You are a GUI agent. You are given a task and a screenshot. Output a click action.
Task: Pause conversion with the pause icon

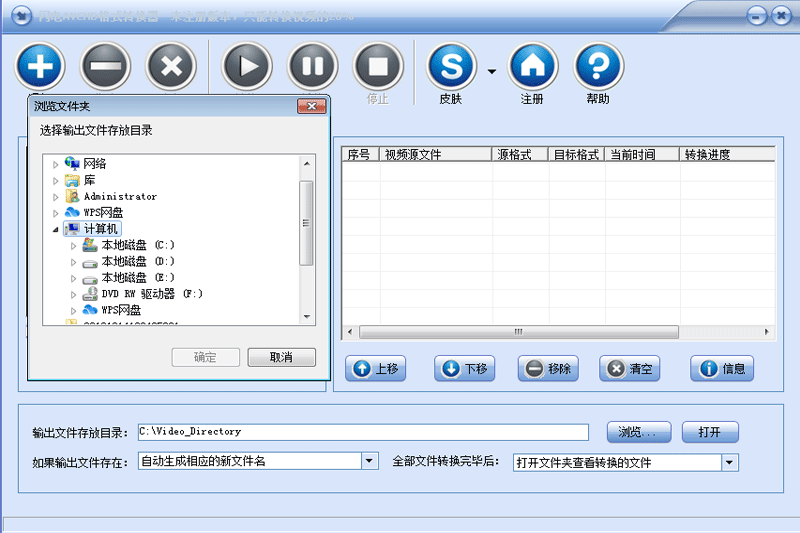coord(312,66)
